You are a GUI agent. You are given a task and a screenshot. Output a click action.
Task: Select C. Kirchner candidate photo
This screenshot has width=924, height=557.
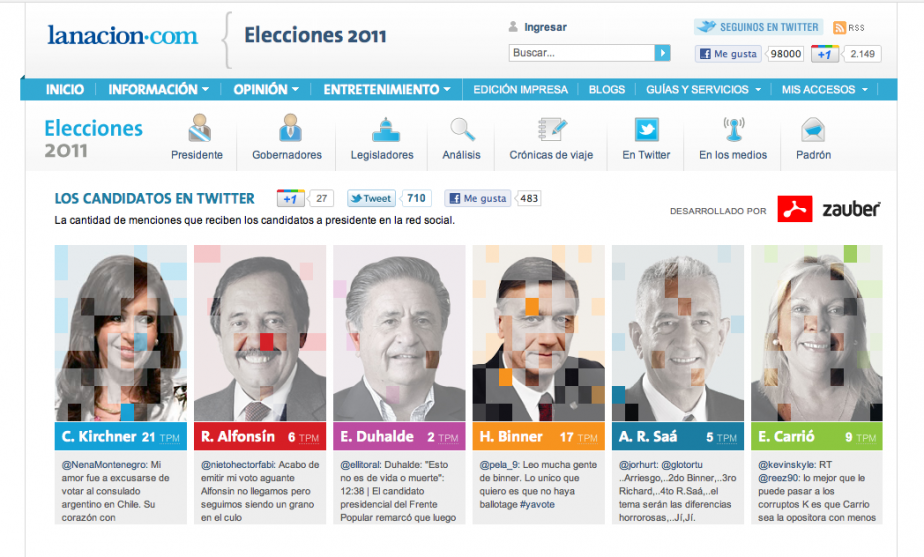pyautogui.click(x=121, y=333)
